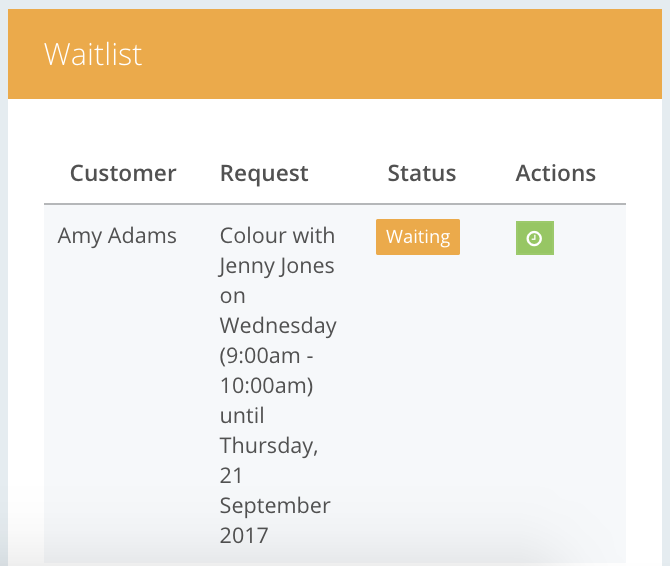The height and width of the screenshot is (566, 670).
Task: Click the "Colour with" request text
Action: click(277, 236)
